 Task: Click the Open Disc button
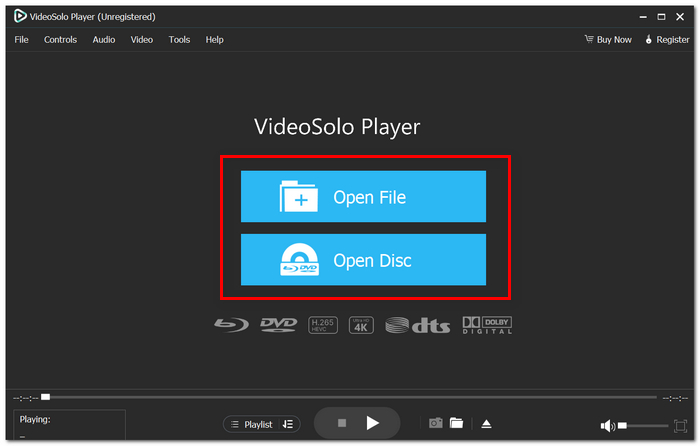tap(363, 260)
